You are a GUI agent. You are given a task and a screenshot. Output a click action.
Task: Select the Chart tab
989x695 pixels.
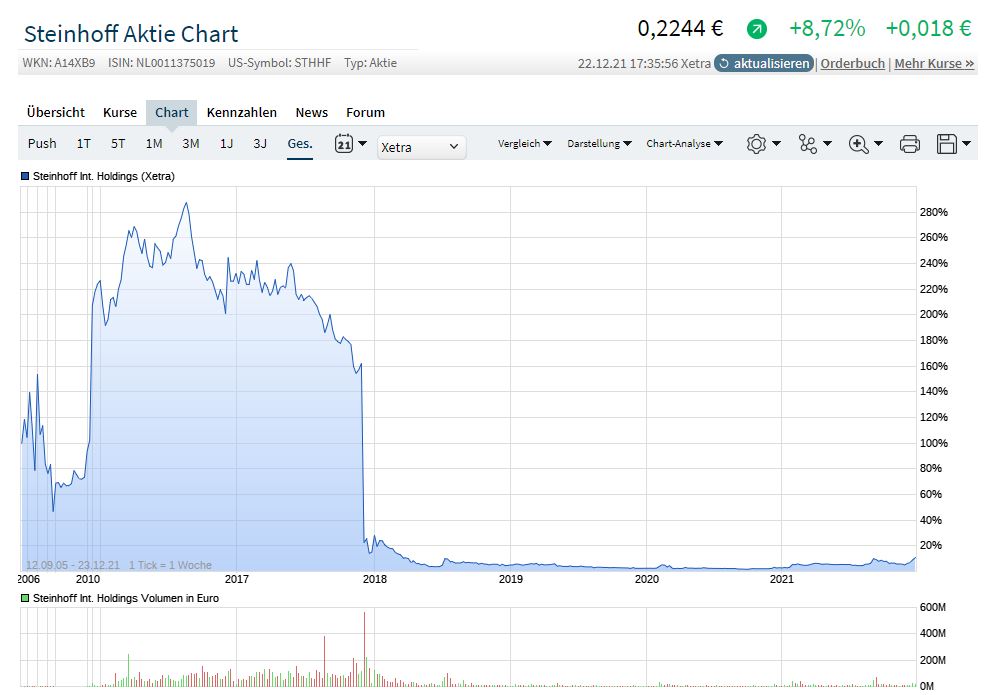point(172,112)
